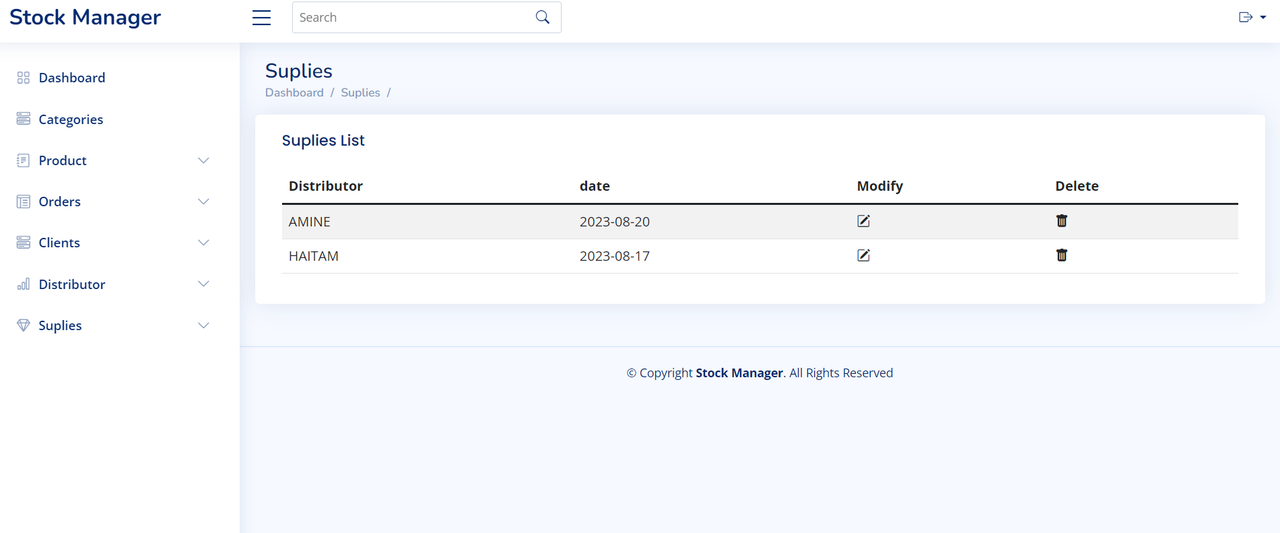The height and width of the screenshot is (533, 1280).
Task: Expand the Distributor submenu chevron
Action: point(204,284)
